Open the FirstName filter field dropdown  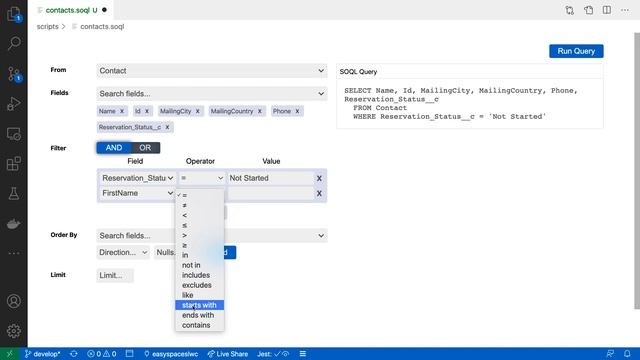click(x=138, y=193)
